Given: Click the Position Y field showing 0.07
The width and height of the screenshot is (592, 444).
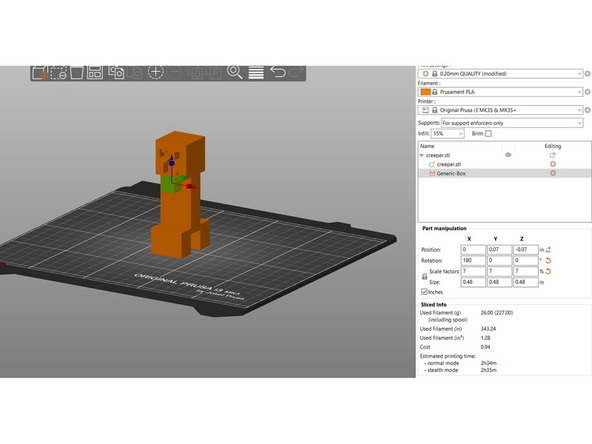Looking at the screenshot, I should click(499, 250).
